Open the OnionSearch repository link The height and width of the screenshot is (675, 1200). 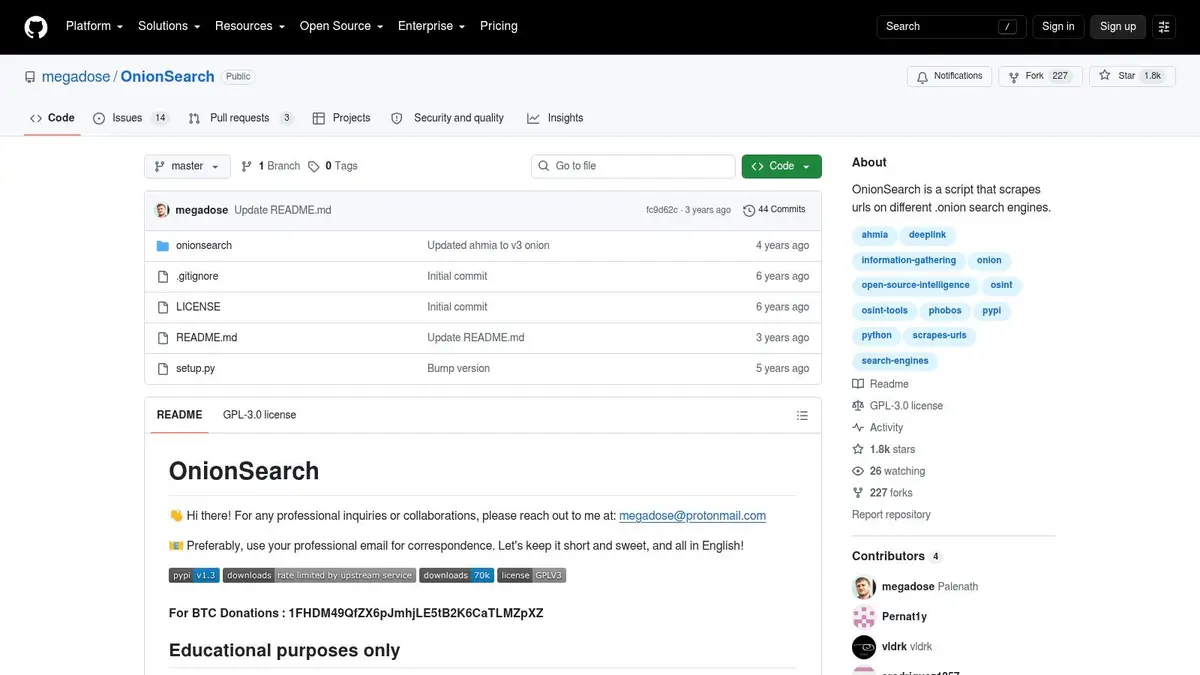point(168,76)
